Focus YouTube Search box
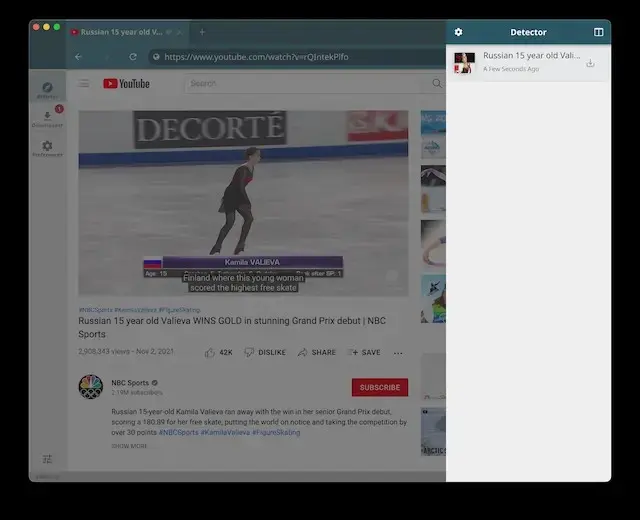This screenshot has width=640, height=520. tap(304, 83)
